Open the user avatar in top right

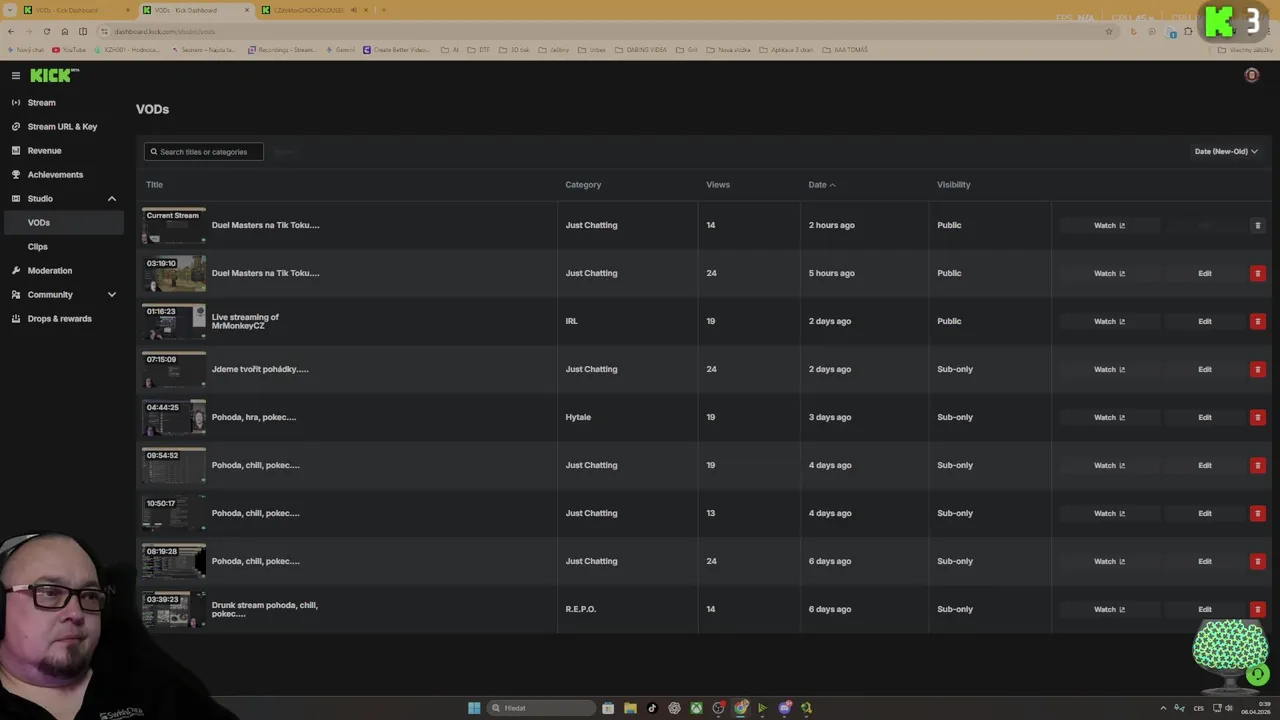coord(1251,75)
